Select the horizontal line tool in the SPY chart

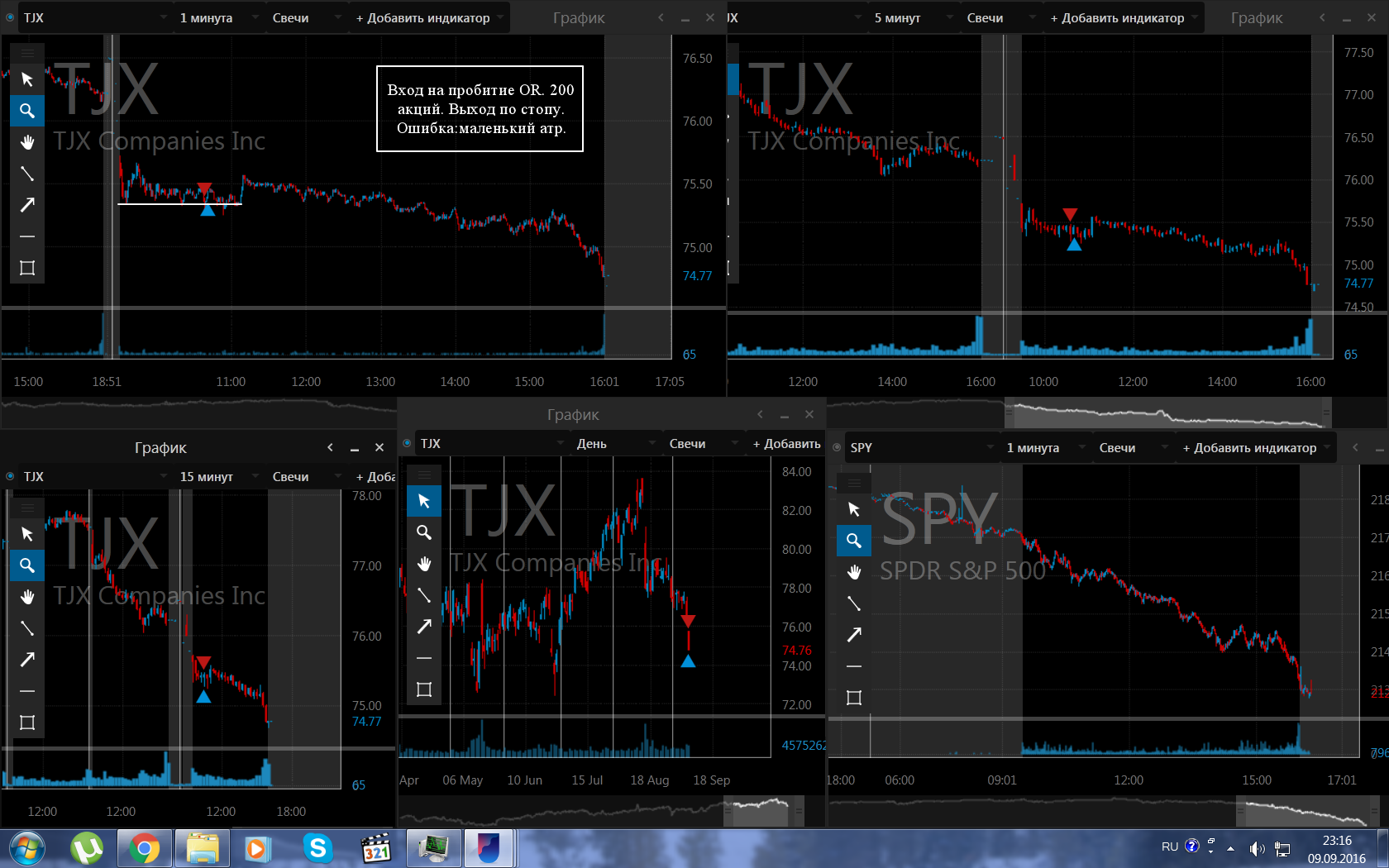(854, 666)
